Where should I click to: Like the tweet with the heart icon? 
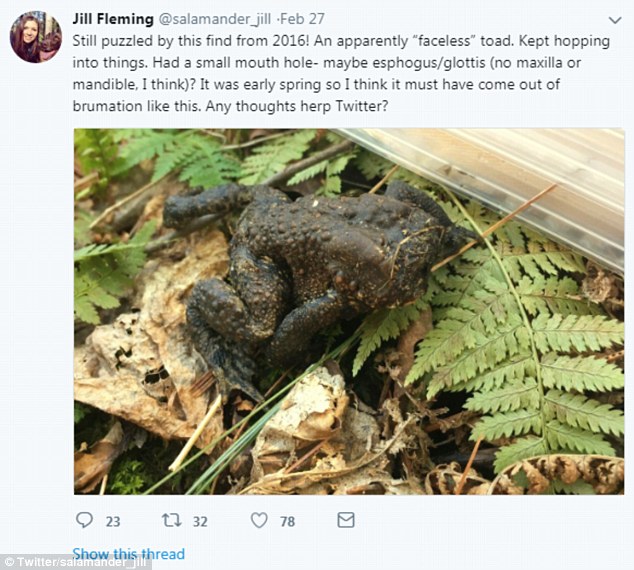(259, 520)
